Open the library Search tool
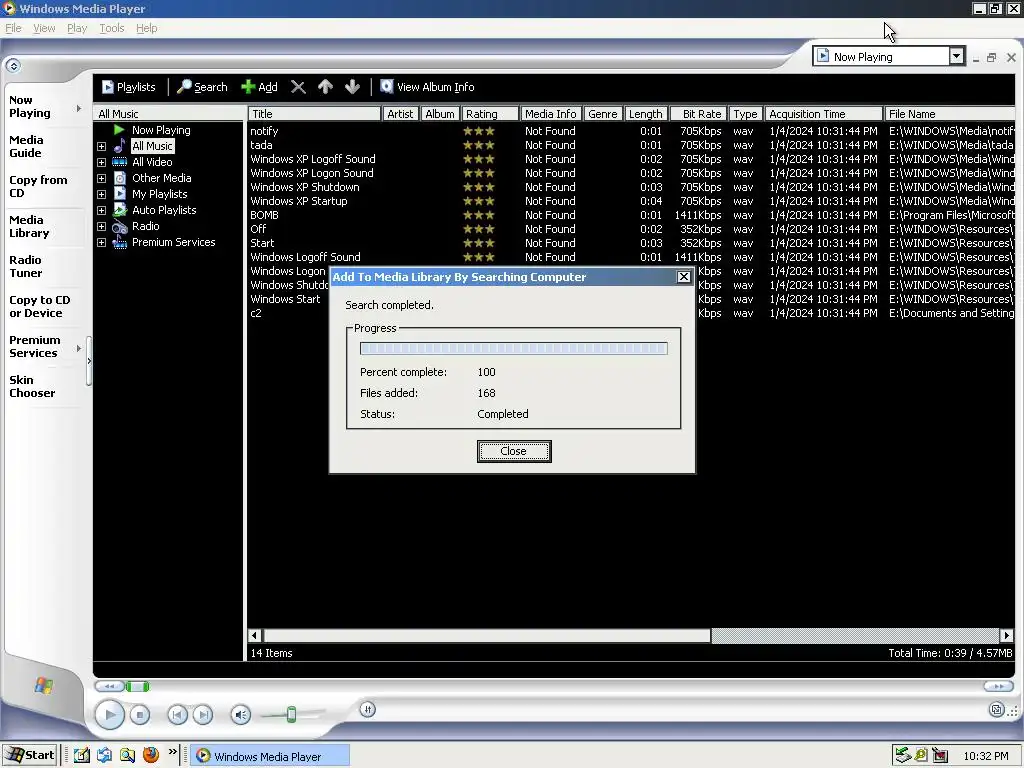This screenshot has width=1024, height=768. pyautogui.click(x=202, y=87)
